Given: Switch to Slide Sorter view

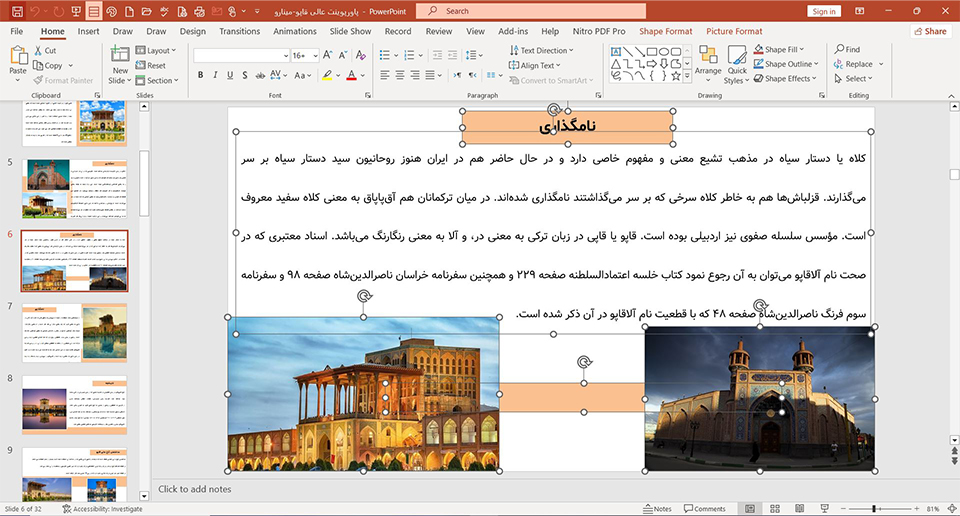Looking at the screenshot, I should point(774,509).
